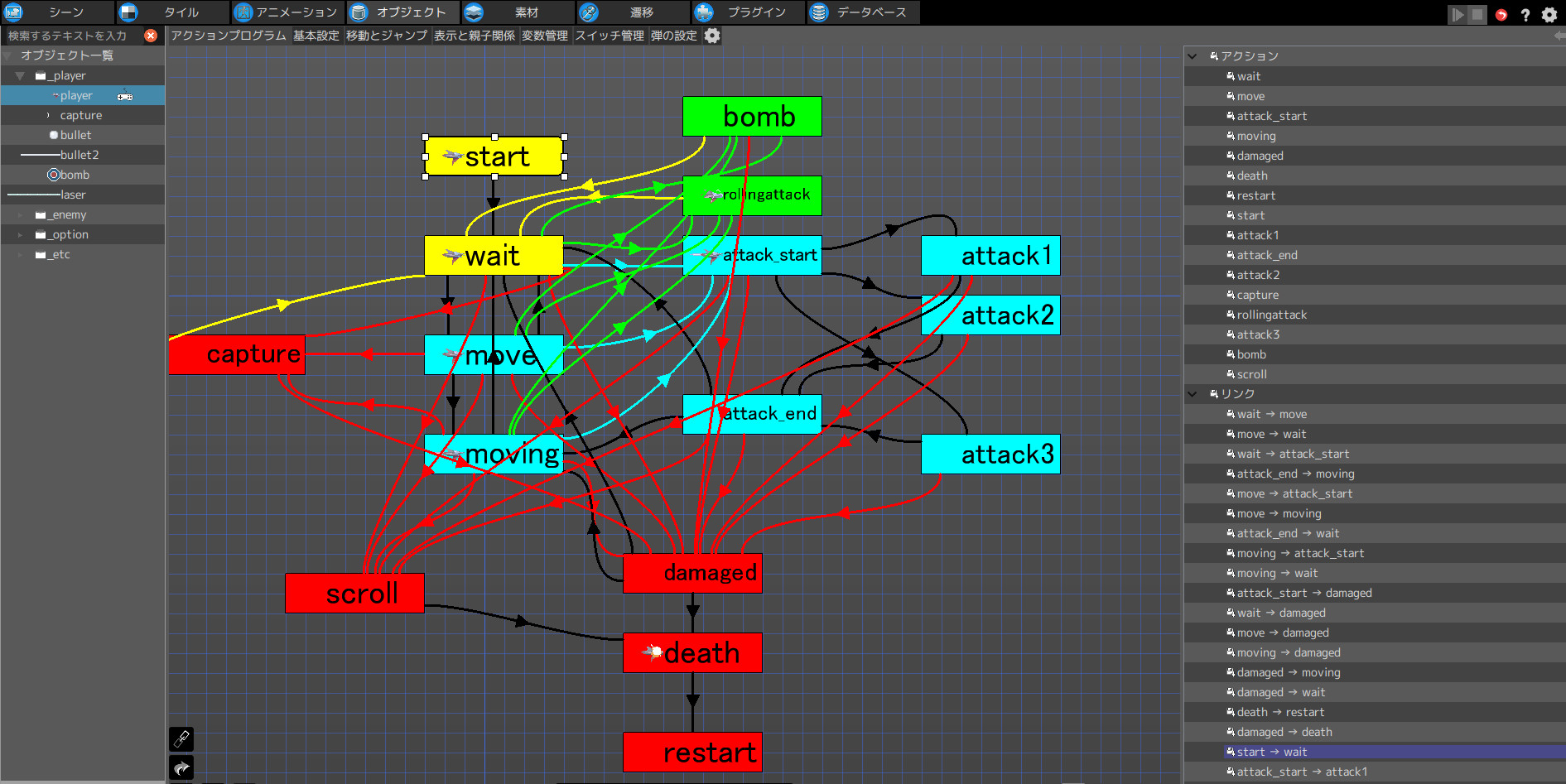Click the curved arrow icon at canvas bottom-left
This screenshot has height=784, width=1566.
pyautogui.click(x=181, y=768)
